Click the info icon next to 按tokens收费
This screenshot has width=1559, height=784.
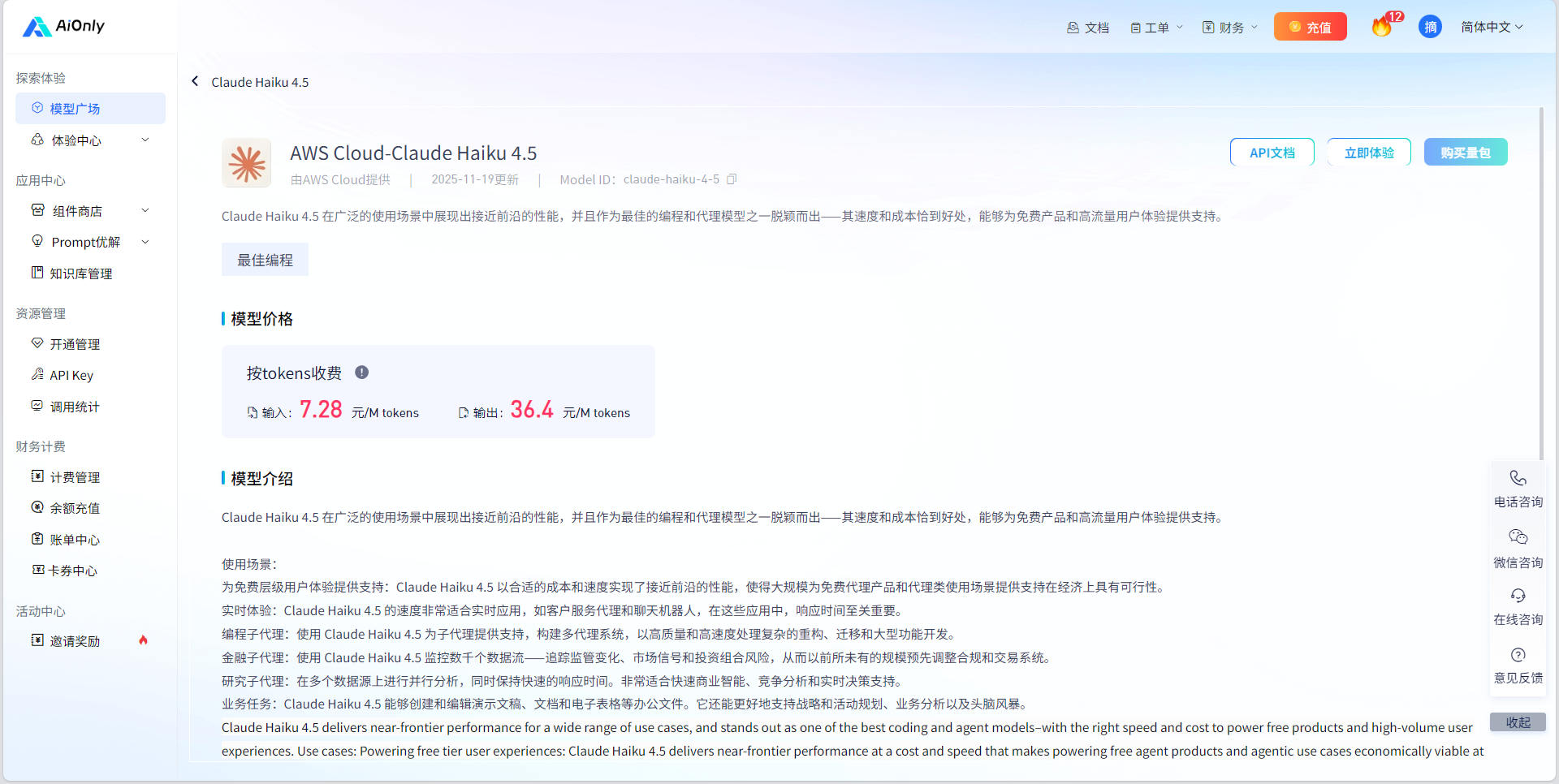tap(362, 373)
